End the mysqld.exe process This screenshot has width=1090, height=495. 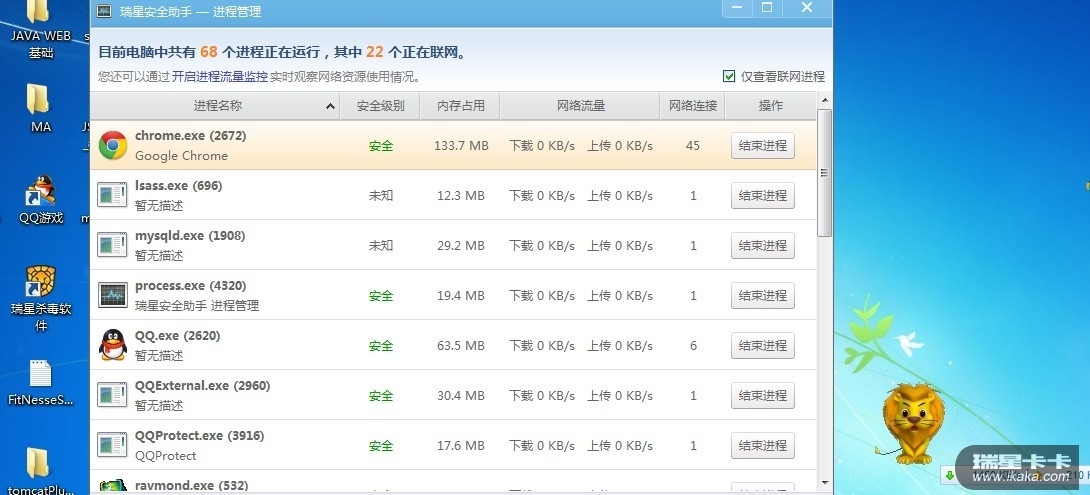click(x=762, y=246)
